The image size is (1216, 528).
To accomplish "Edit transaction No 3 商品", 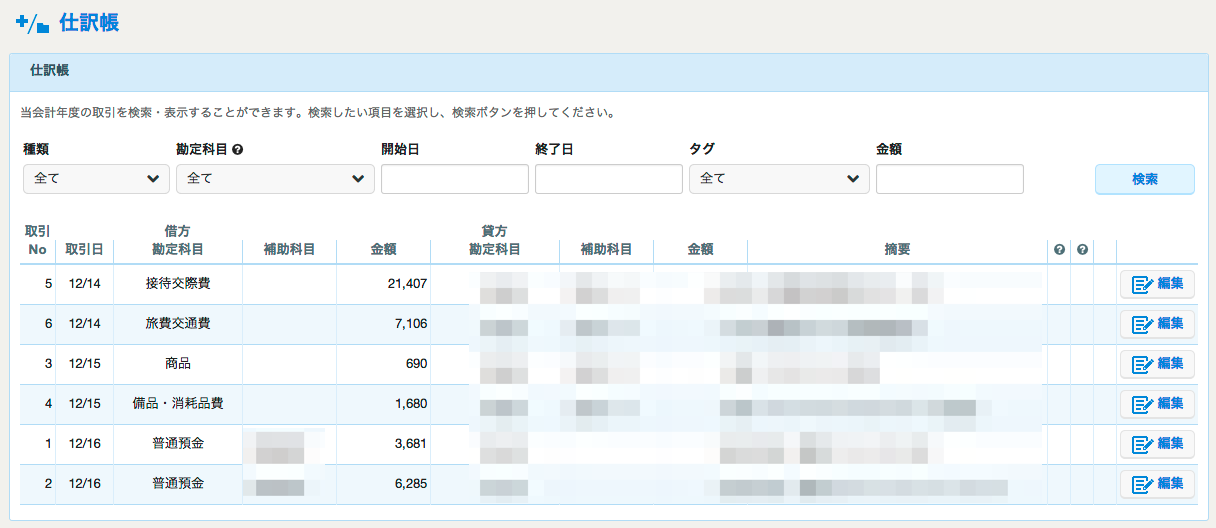I will (1157, 364).
